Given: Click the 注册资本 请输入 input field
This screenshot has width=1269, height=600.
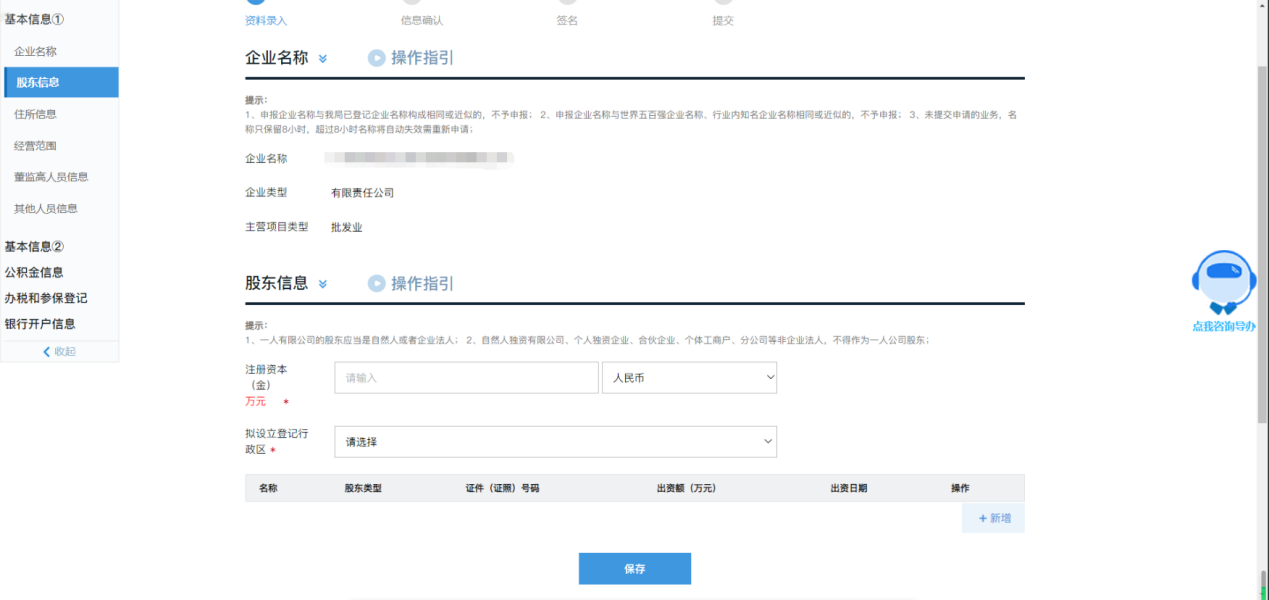Looking at the screenshot, I should coord(465,377).
